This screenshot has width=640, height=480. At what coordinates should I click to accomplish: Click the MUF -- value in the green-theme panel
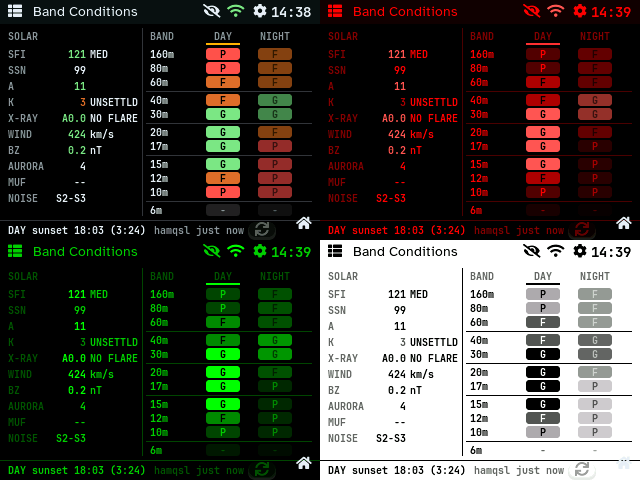coord(80,422)
